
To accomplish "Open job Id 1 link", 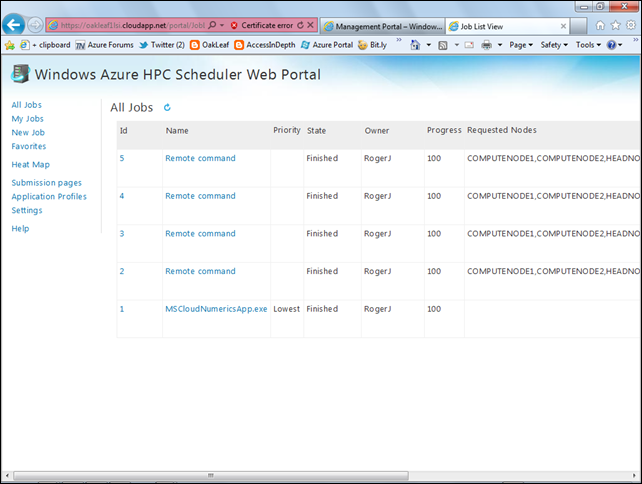I will (x=122, y=309).
